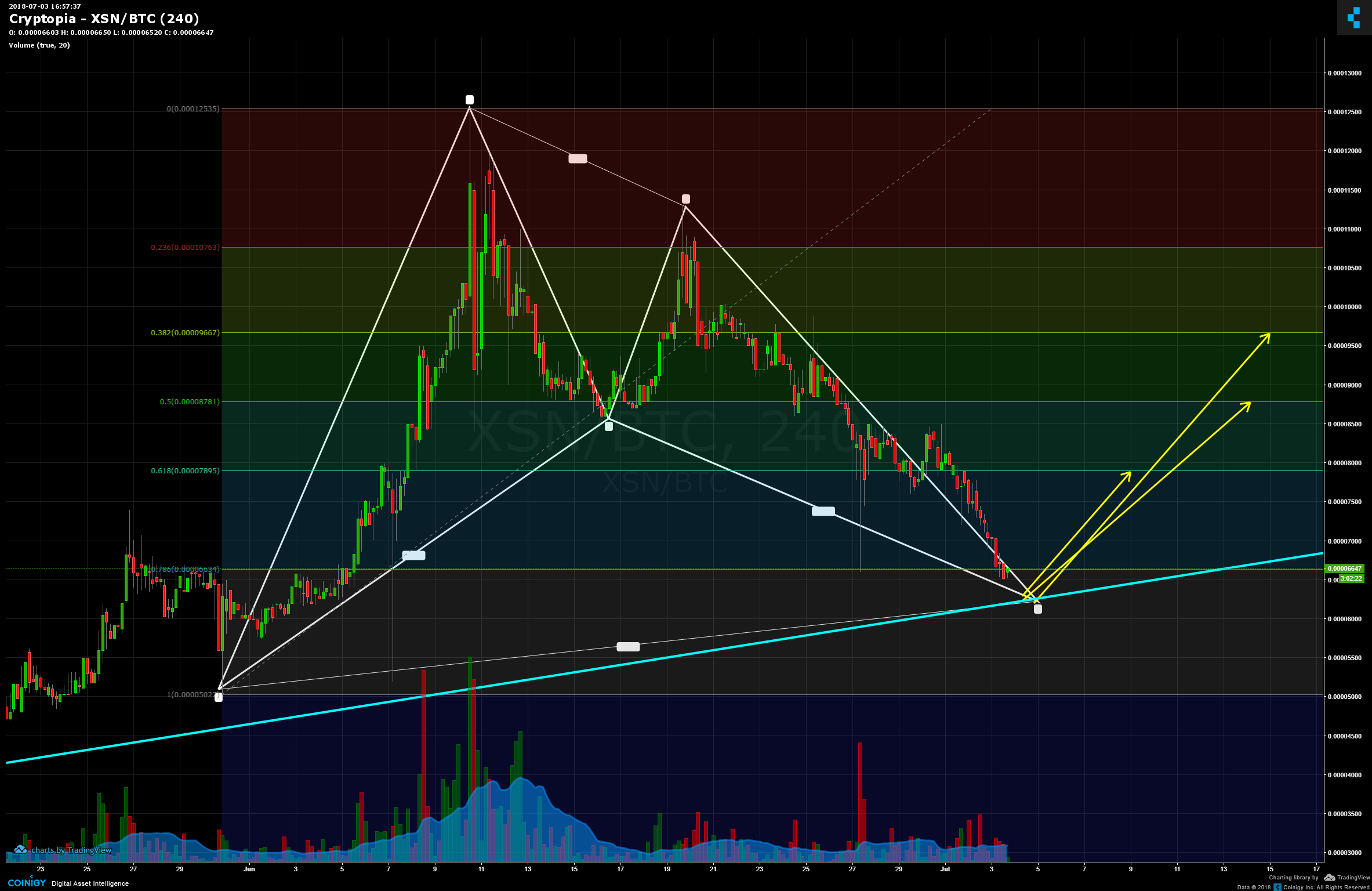
Task: Click the 'Charting library by' credit text
Action: coord(1294,878)
